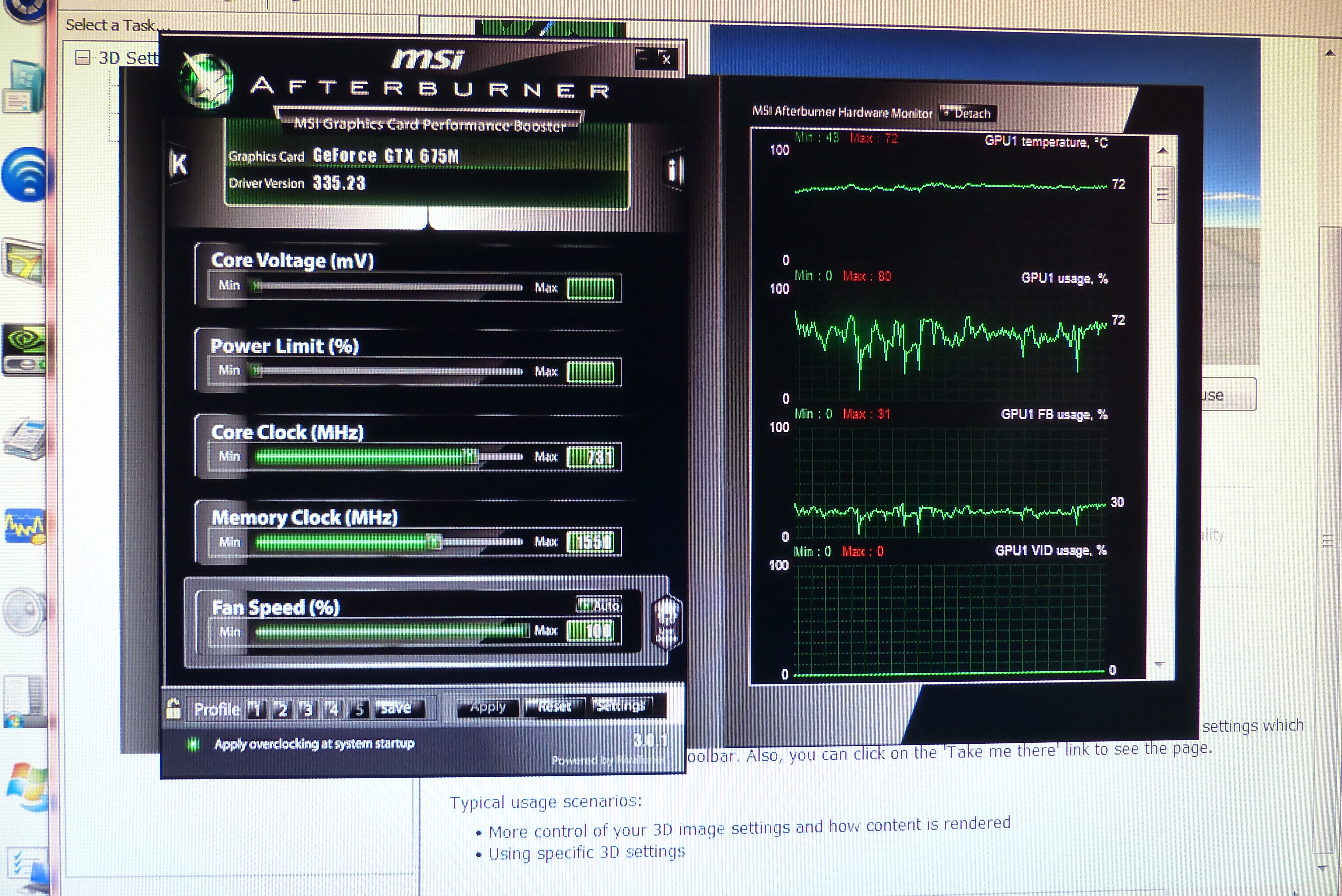Click the NVIDIA panel scrollbar up arrow

(1330, 53)
